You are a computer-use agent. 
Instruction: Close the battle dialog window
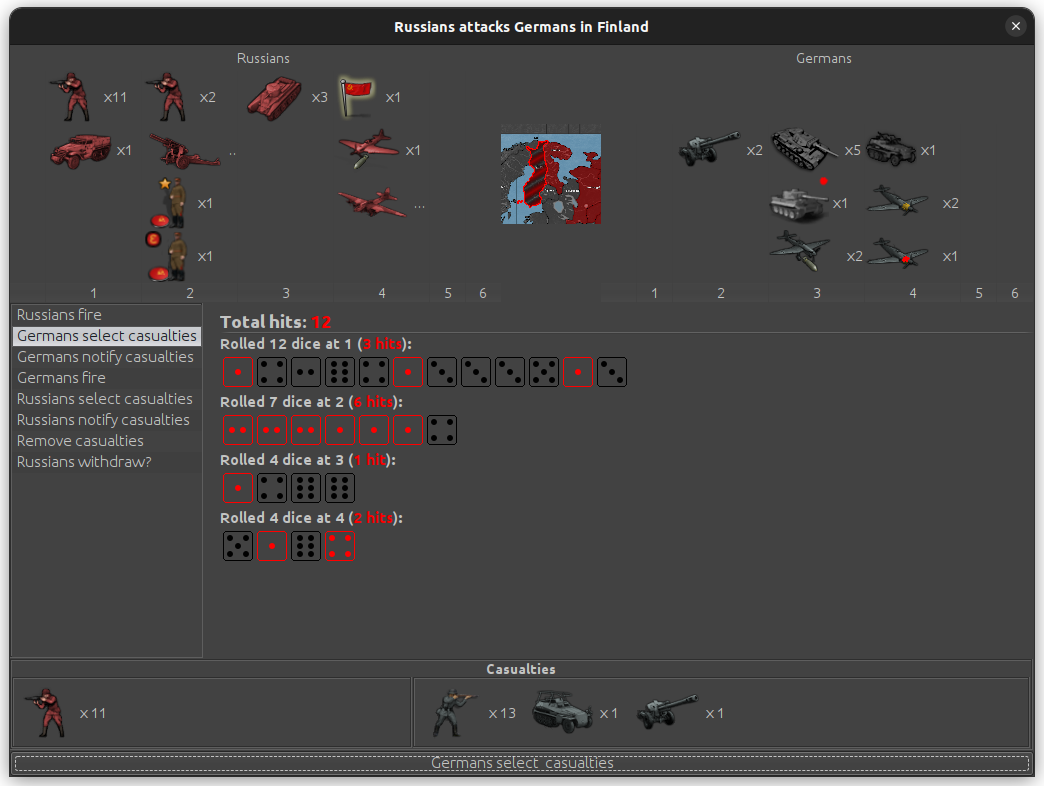1016,27
